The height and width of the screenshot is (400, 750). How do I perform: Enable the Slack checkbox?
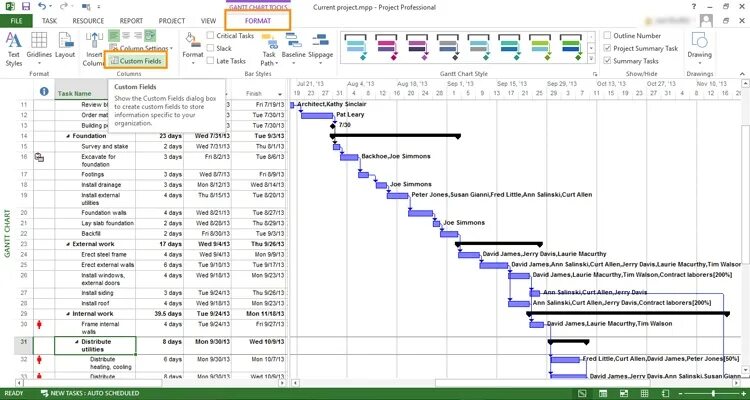(x=210, y=48)
